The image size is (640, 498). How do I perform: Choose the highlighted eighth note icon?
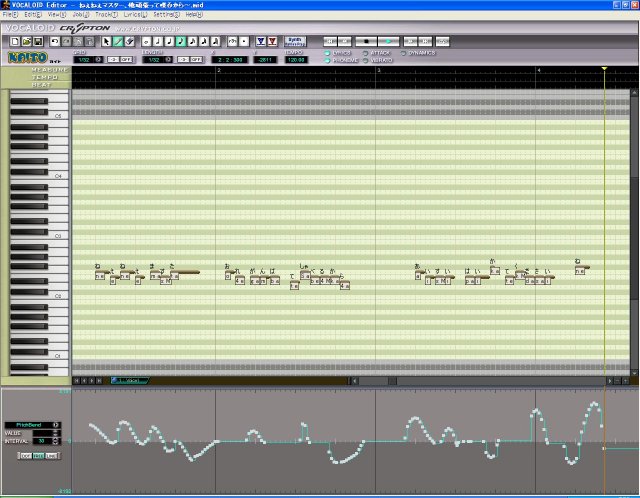point(181,42)
